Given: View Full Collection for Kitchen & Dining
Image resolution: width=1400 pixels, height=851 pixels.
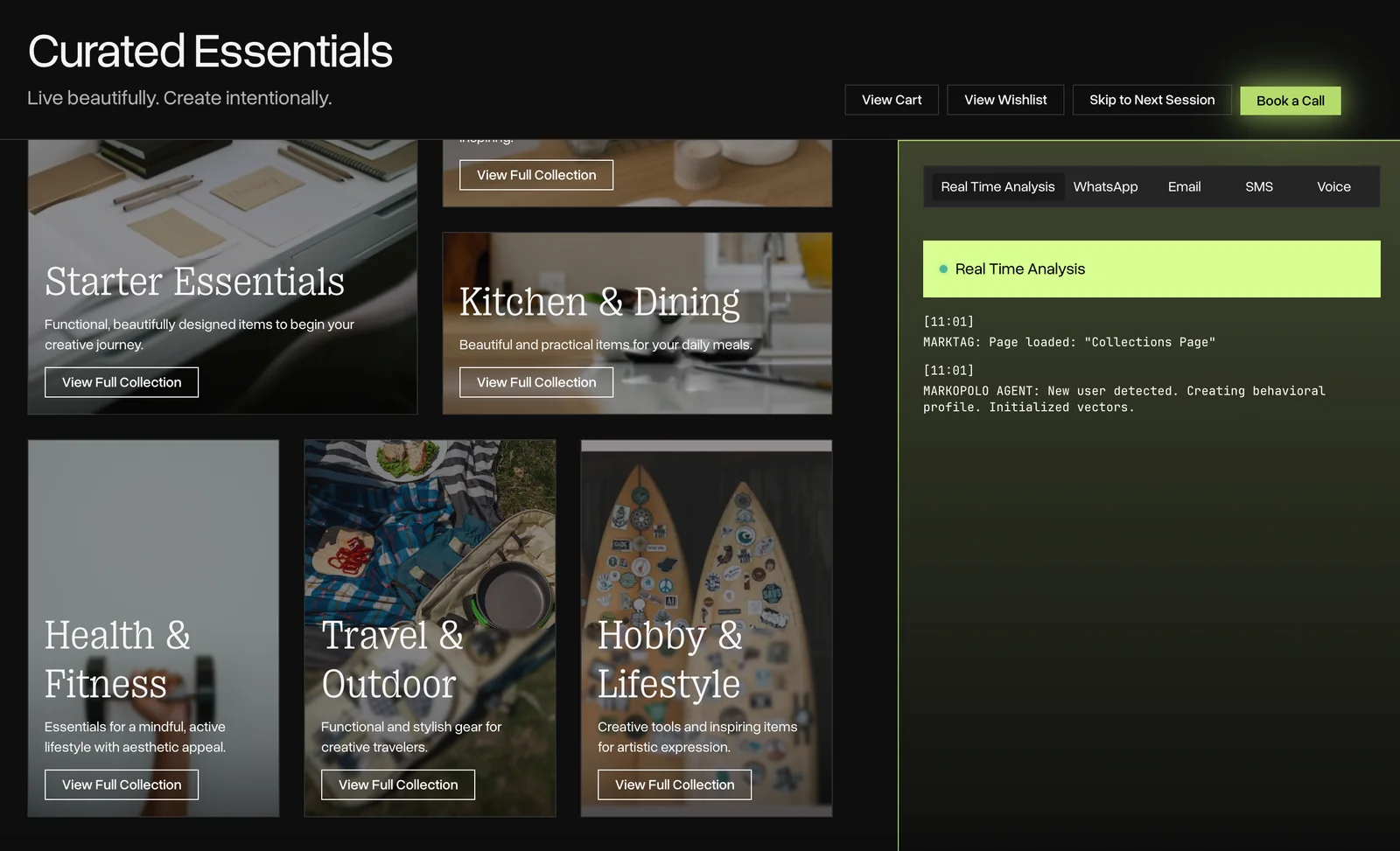Looking at the screenshot, I should (x=536, y=382).
